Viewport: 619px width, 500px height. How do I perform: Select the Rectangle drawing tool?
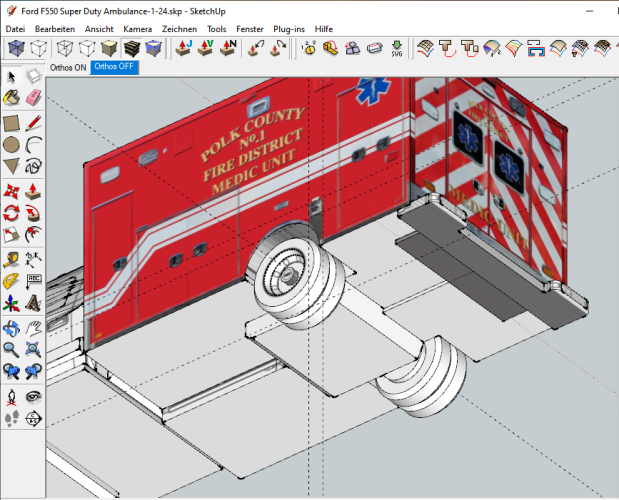[11, 123]
